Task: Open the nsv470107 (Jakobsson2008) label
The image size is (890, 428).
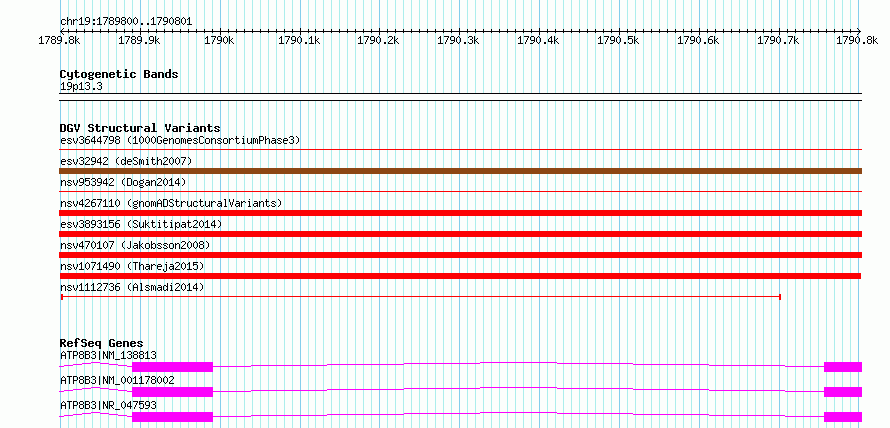Action: (135, 245)
